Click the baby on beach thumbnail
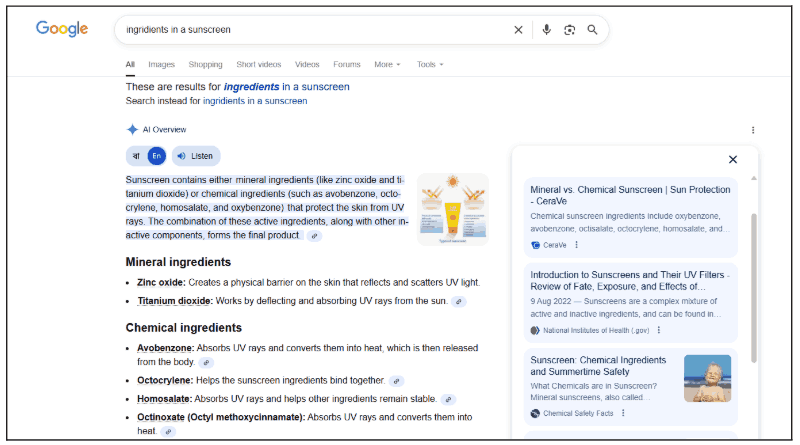Image resolution: width=800 pixels, height=445 pixels. coord(707,378)
